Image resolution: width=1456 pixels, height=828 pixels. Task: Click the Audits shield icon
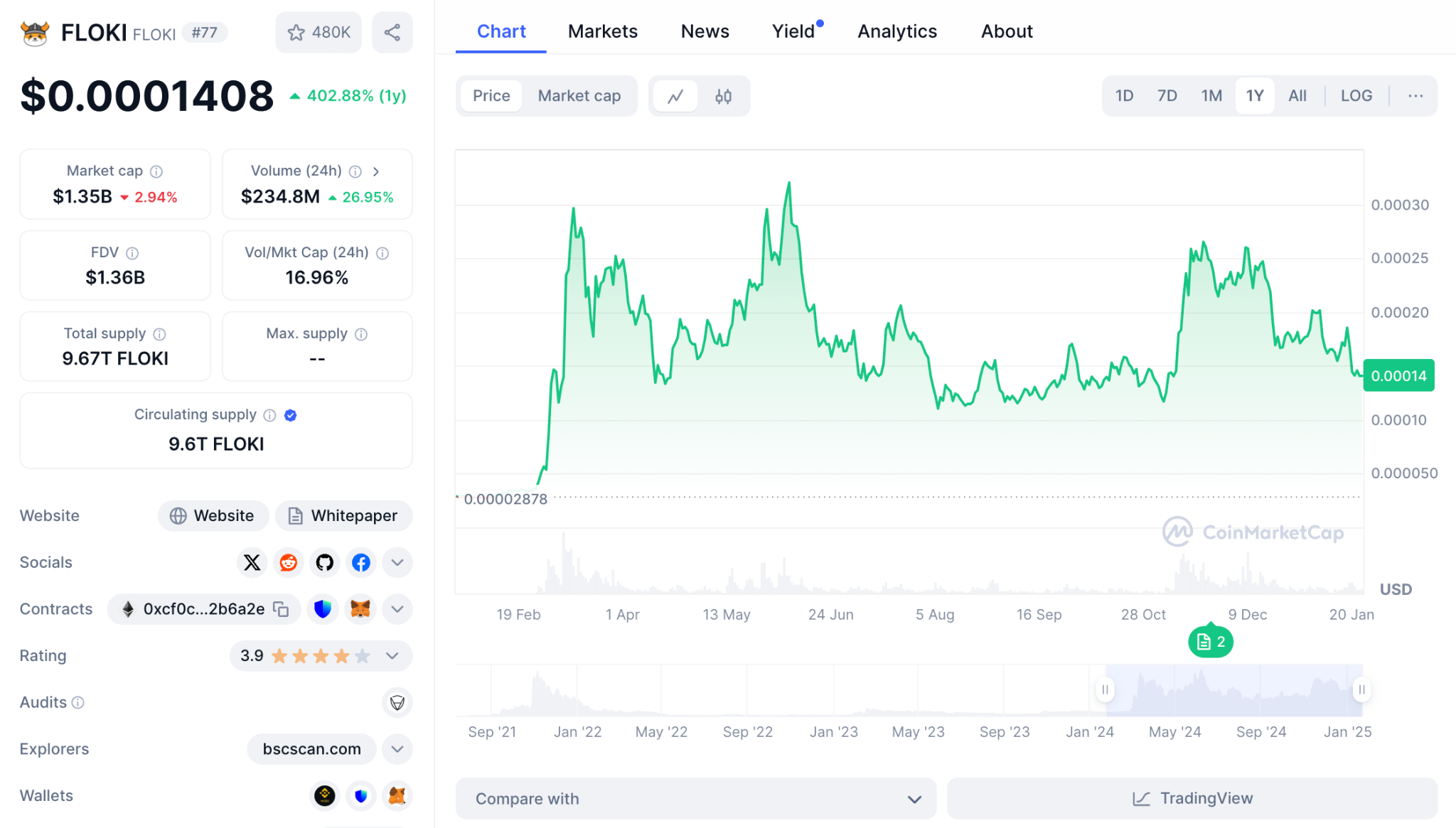pos(397,702)
